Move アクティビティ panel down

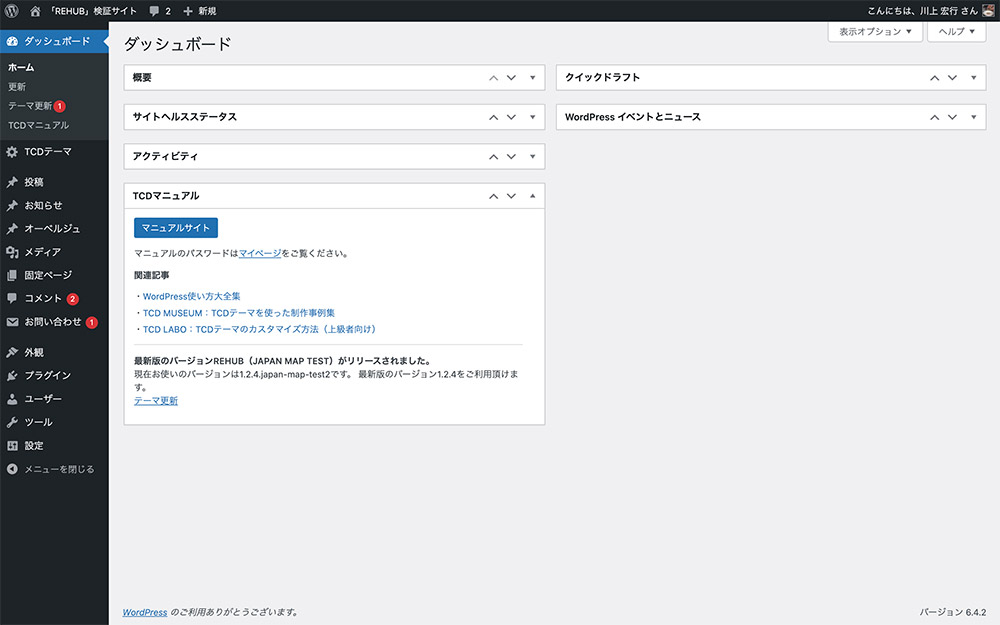click(x=511, y=157)
